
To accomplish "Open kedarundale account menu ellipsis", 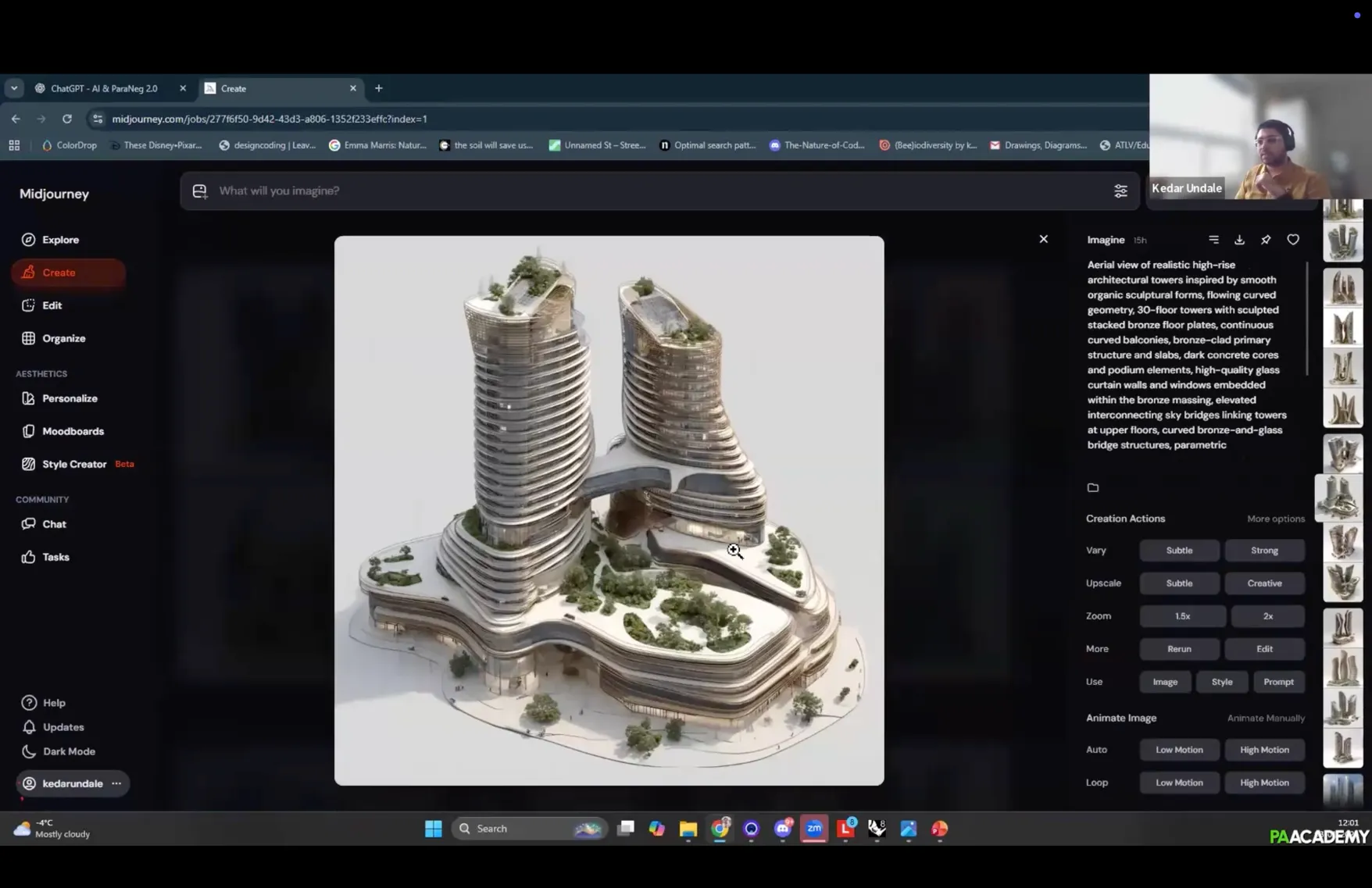I will point(116,783).
